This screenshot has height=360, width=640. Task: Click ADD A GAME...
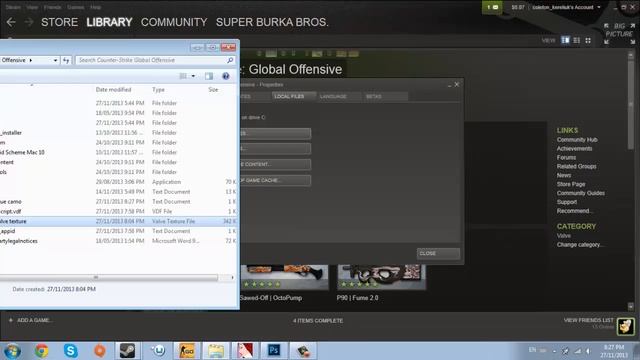click(30, 320)
